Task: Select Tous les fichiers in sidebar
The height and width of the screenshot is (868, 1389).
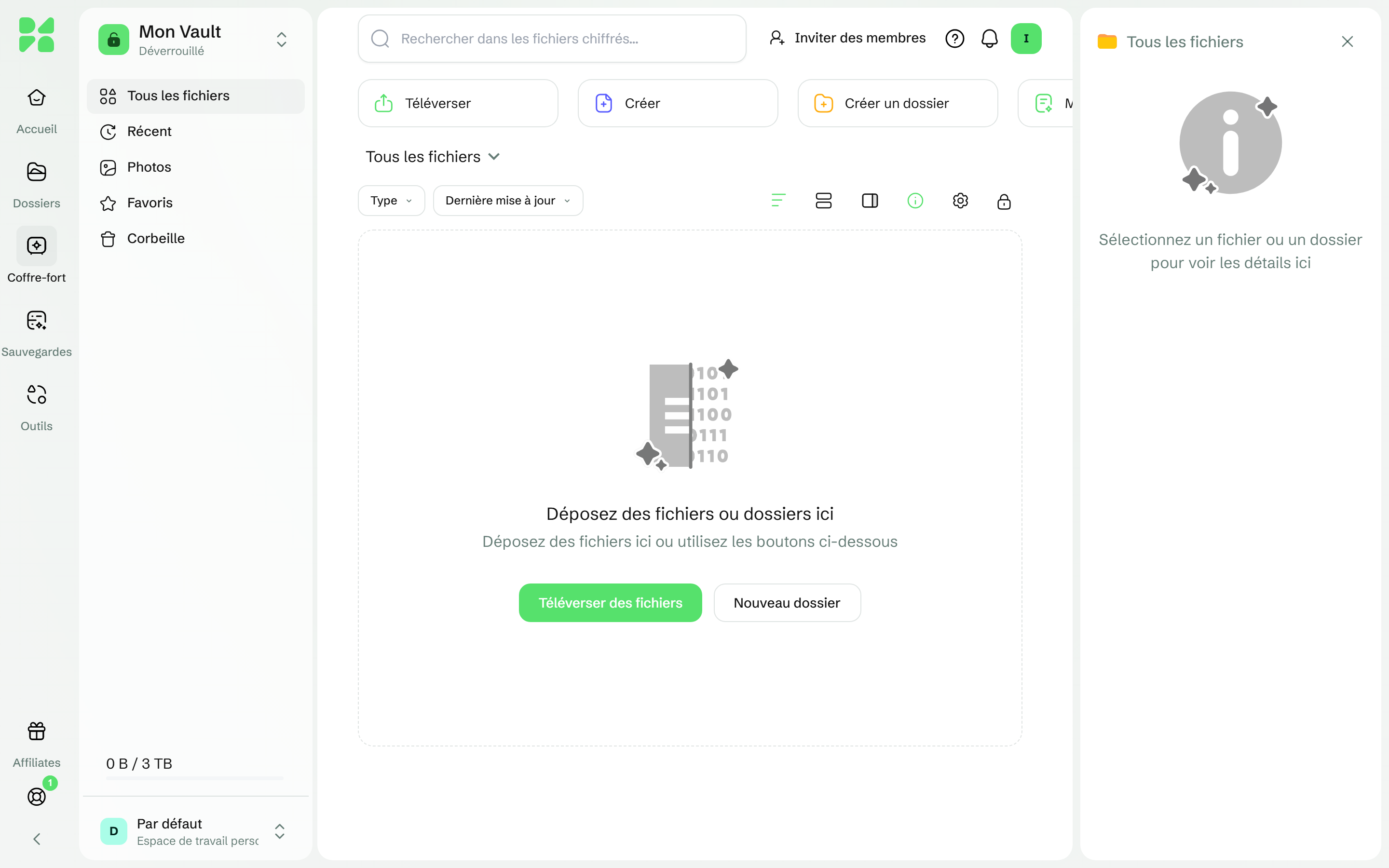Action: point(196,96)
